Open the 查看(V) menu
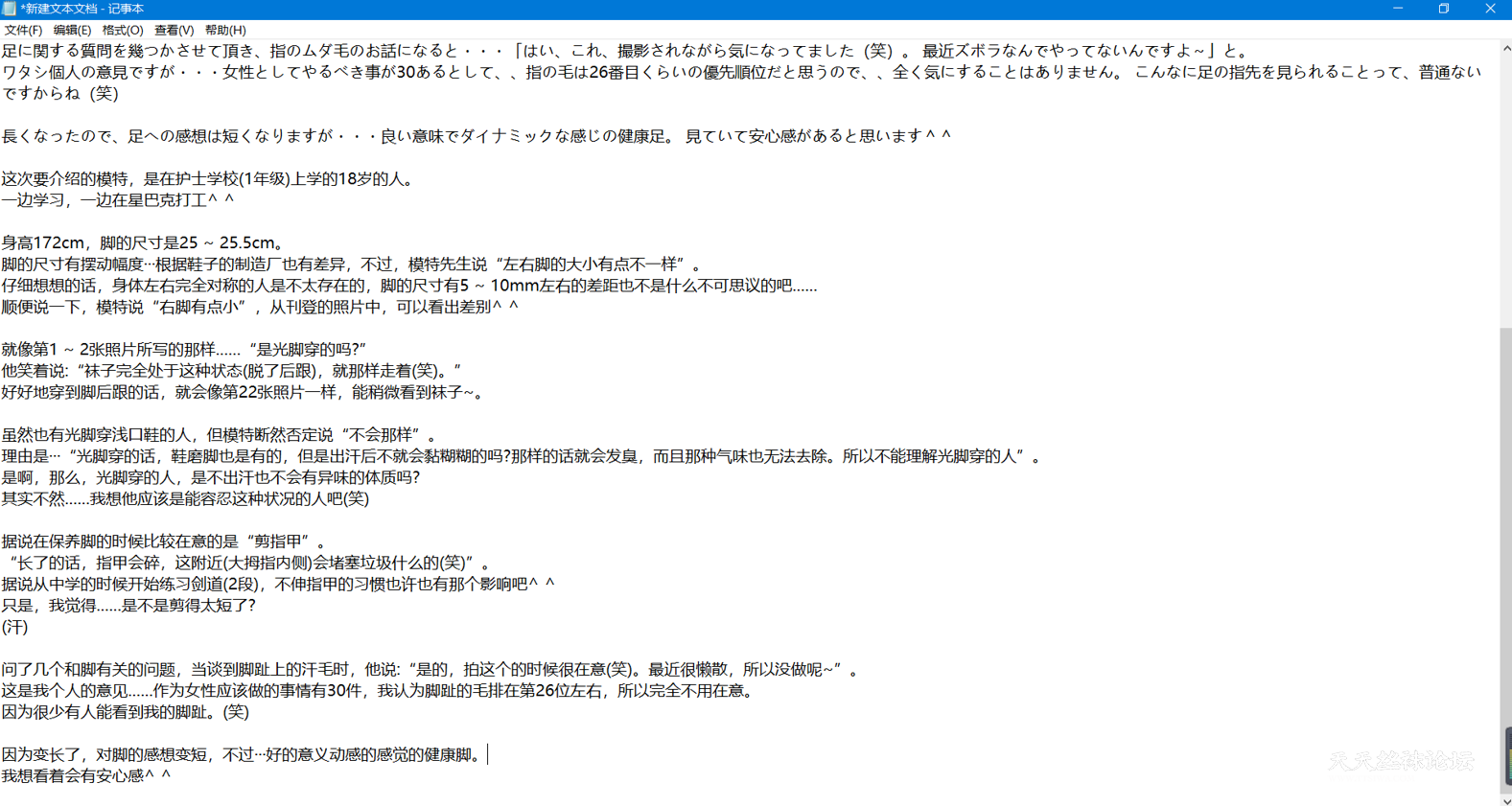The image size is (1512, 806). pyautogui.click(x=174, y=30)
